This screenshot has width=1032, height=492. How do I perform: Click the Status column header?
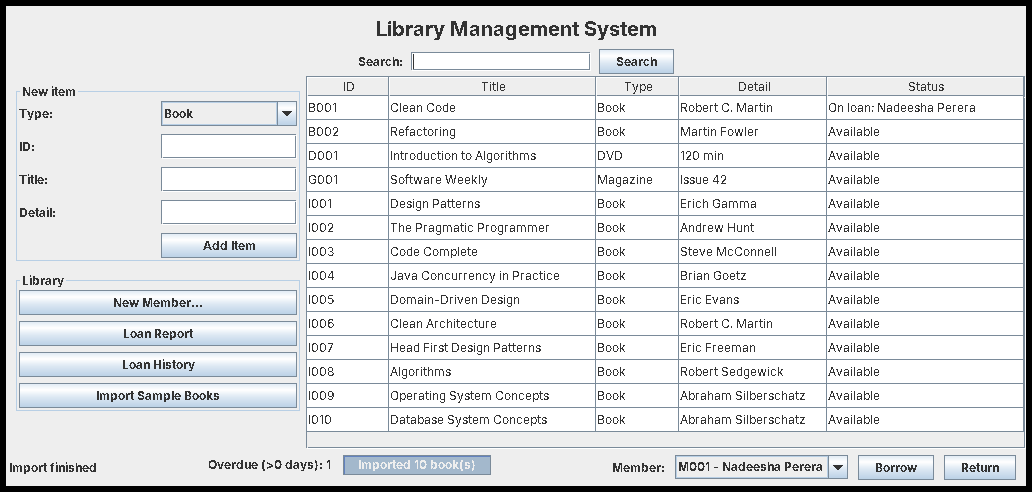[925, 86]
